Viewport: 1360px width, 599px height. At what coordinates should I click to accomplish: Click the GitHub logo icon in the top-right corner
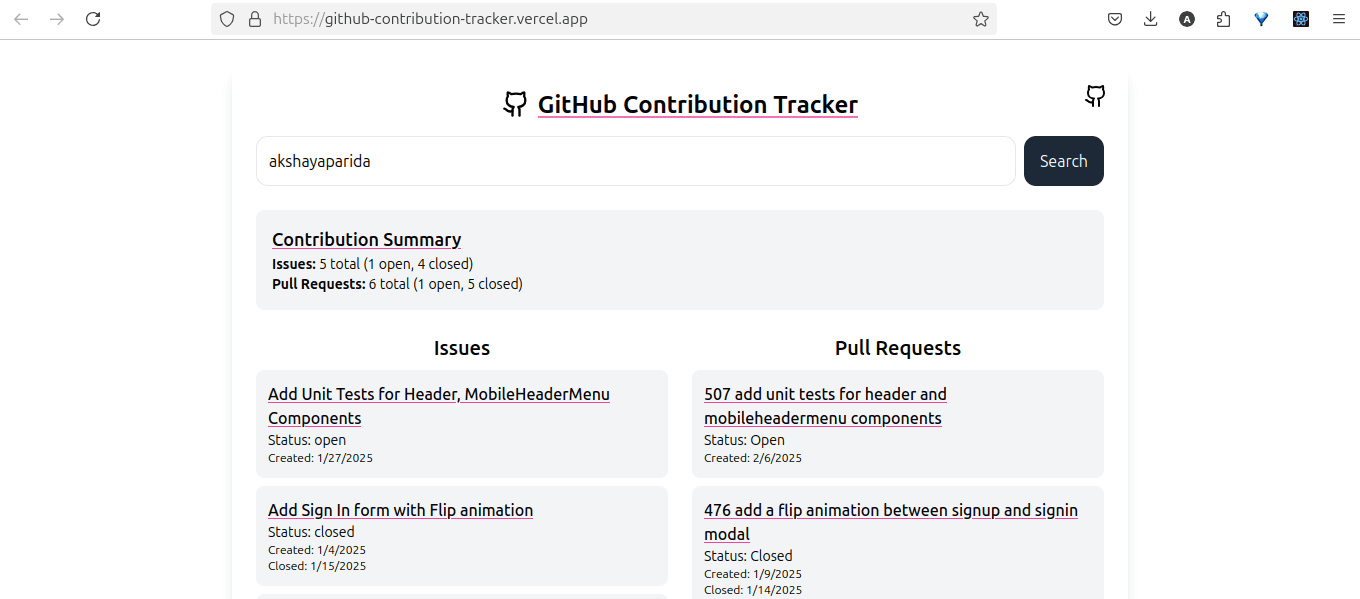pos(1095,96)
